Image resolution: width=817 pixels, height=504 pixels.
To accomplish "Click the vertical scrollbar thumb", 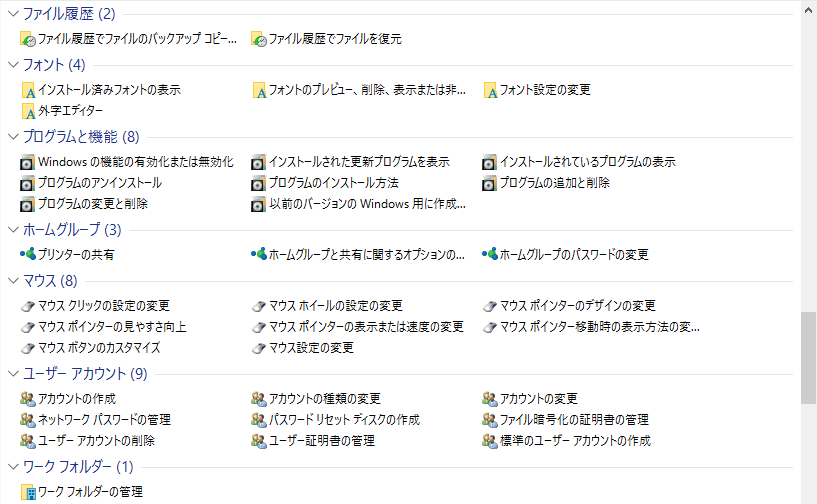I will (x=809, y=358).
